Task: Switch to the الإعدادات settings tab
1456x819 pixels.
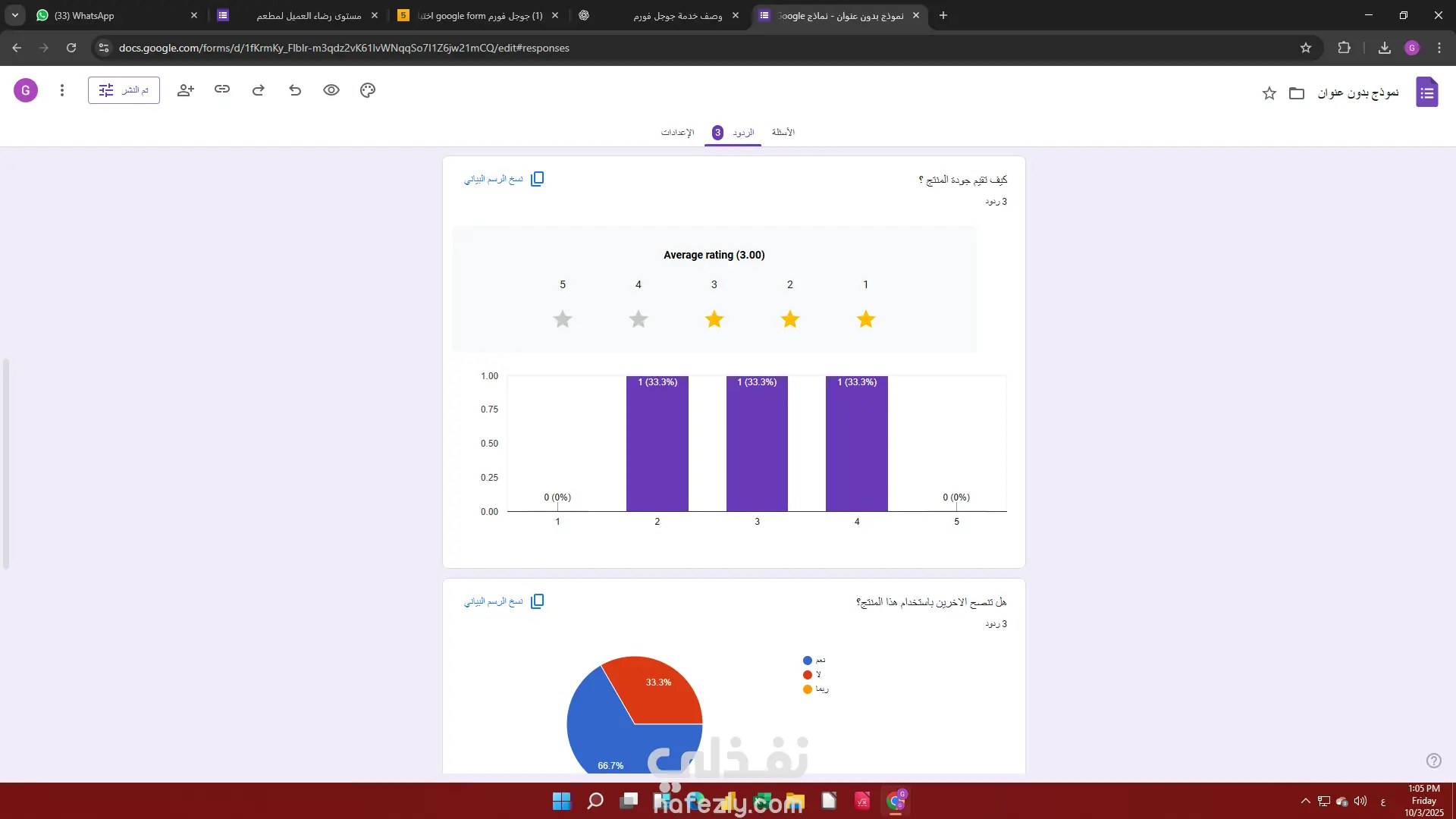Action: point(677,132)
